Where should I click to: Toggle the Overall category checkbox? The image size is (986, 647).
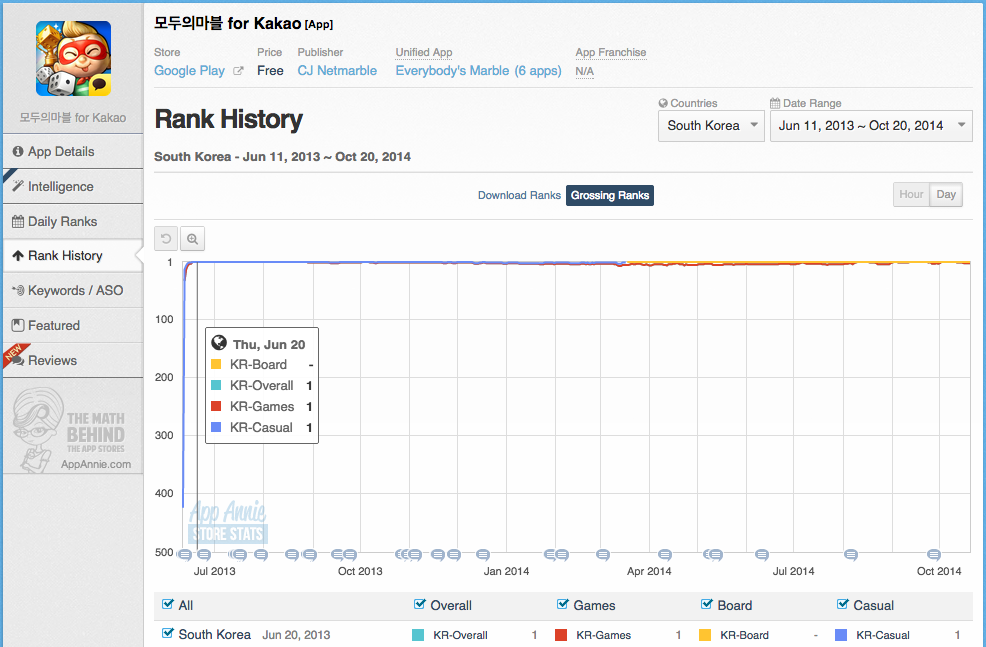click(419, 604)
